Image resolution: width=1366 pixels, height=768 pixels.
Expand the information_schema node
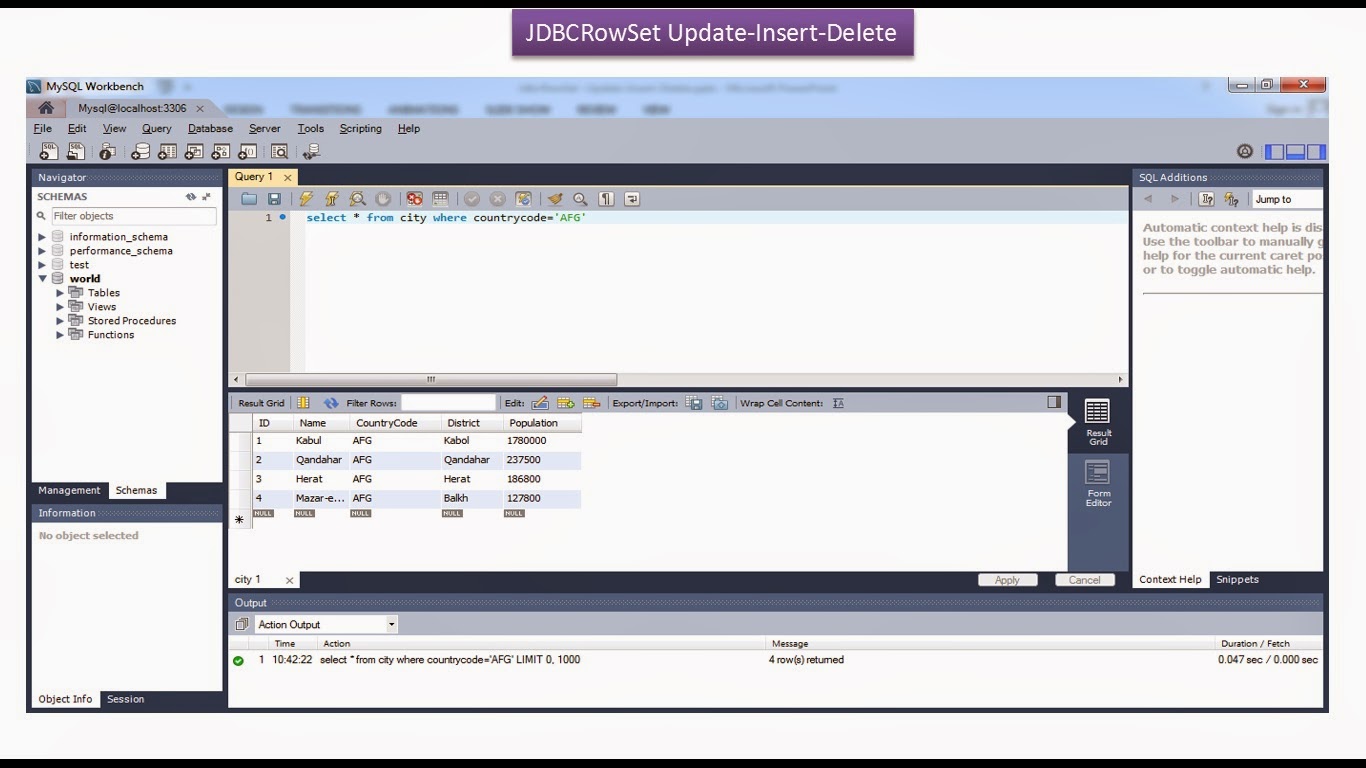pos(42,237)
